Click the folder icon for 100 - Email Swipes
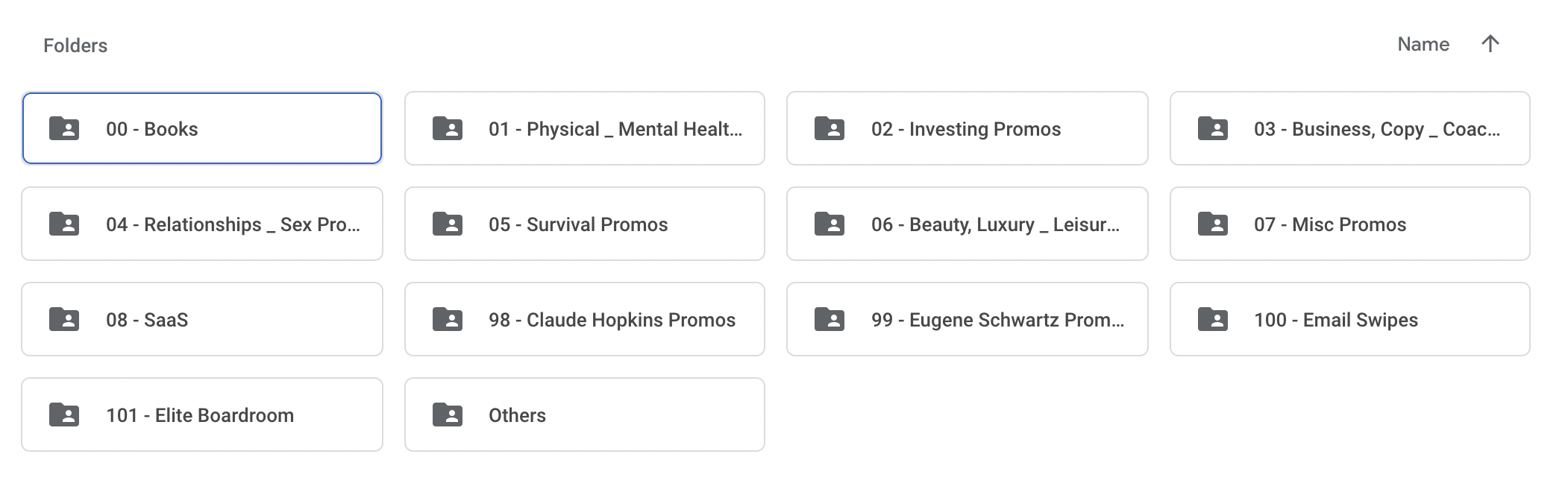 coord(1213,319)
